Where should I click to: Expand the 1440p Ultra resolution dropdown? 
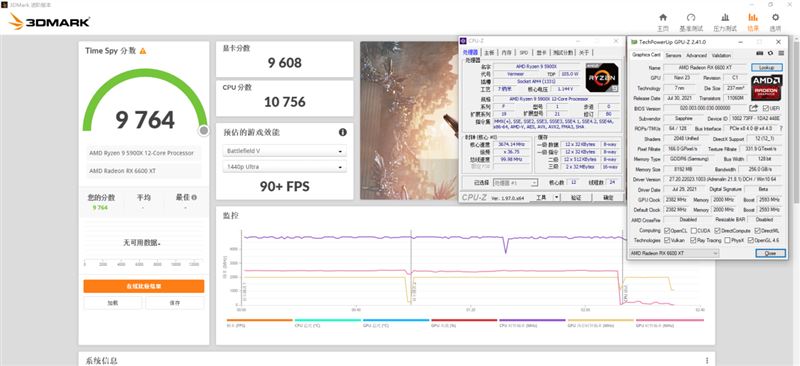click(x=285, y=167)
